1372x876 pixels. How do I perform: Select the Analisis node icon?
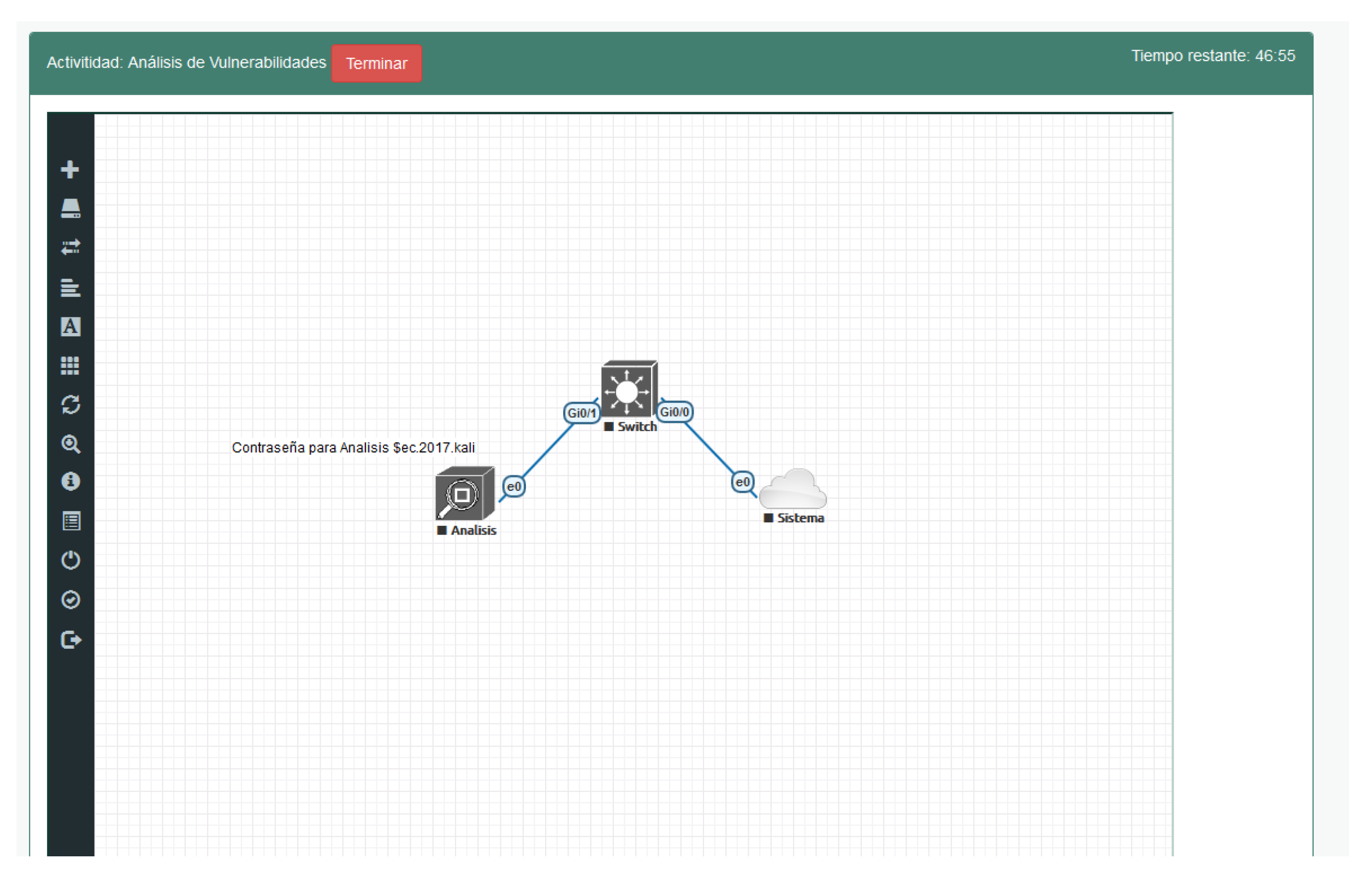point(464,493)
